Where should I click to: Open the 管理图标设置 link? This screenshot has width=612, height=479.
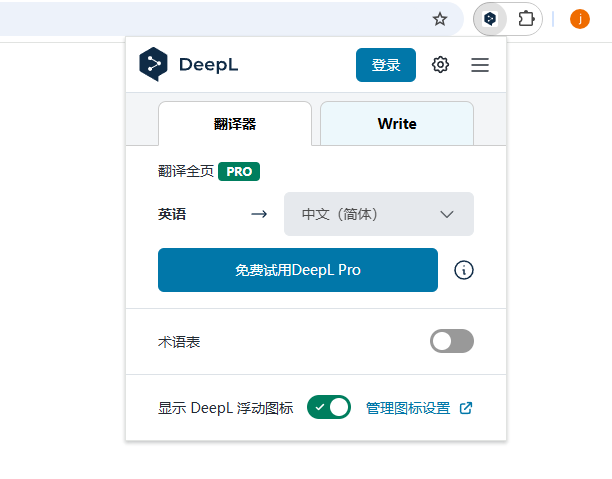(408, 408)
